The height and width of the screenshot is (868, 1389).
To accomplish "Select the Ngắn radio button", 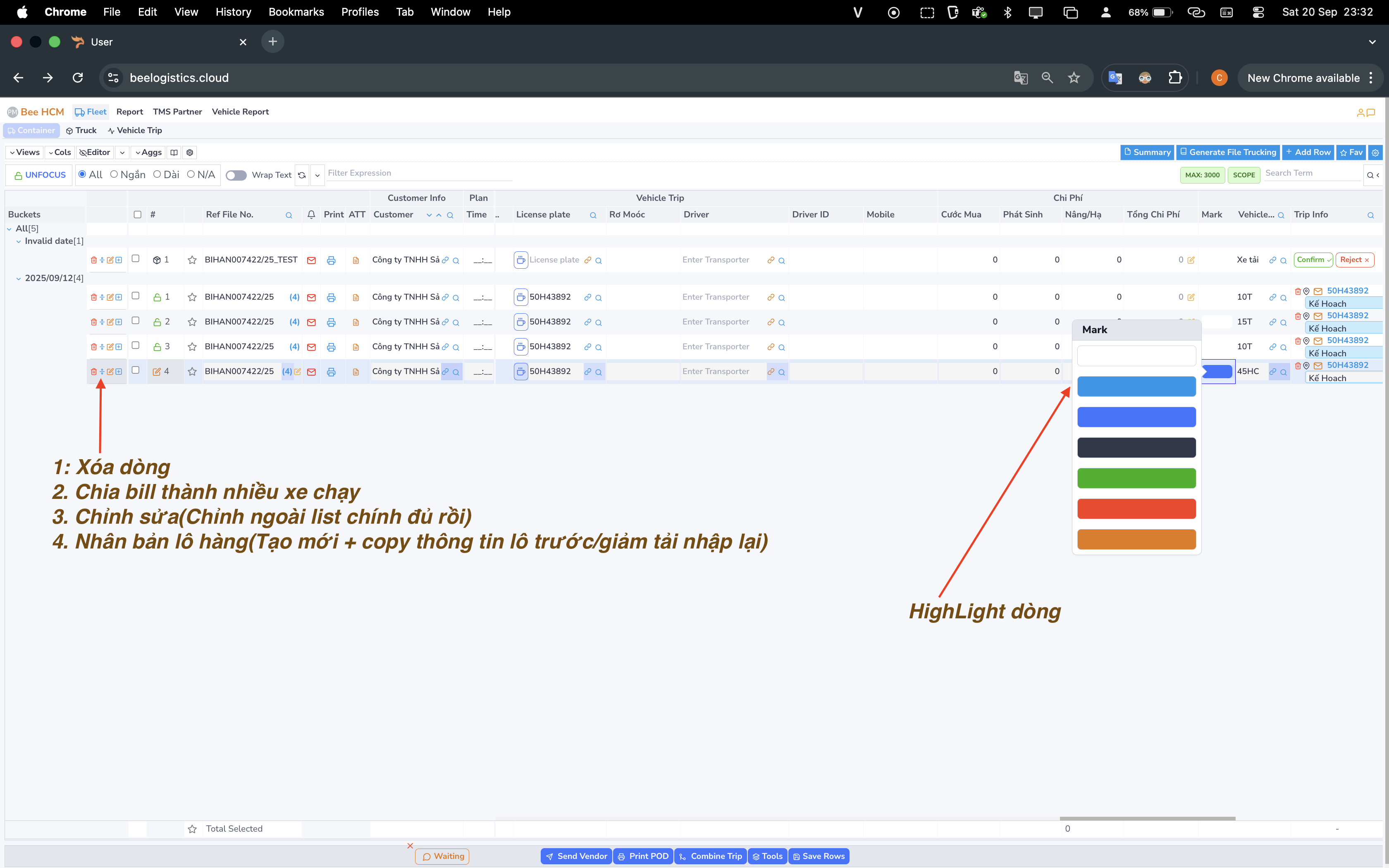I will click(114, 174).
